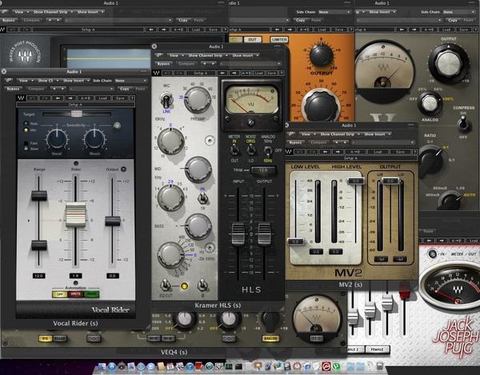The height and width of the screenshot is (375, 480).
Task: Click undo arrow in Vocal Rider Waves toolbar
Action: (33, 98)
